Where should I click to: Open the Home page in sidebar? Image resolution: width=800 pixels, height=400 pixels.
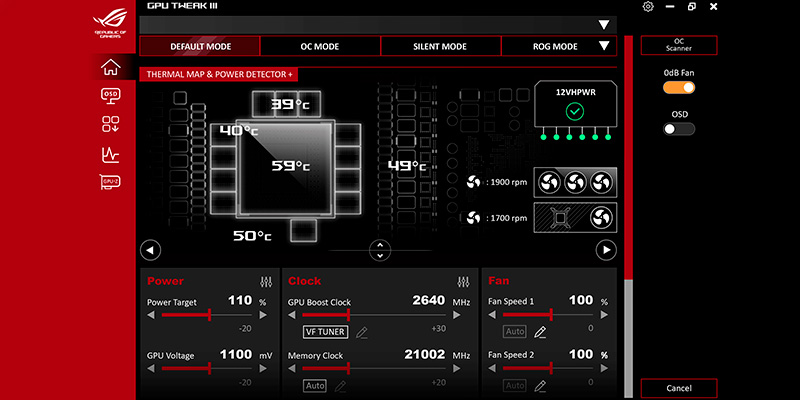tap(111, 67)
